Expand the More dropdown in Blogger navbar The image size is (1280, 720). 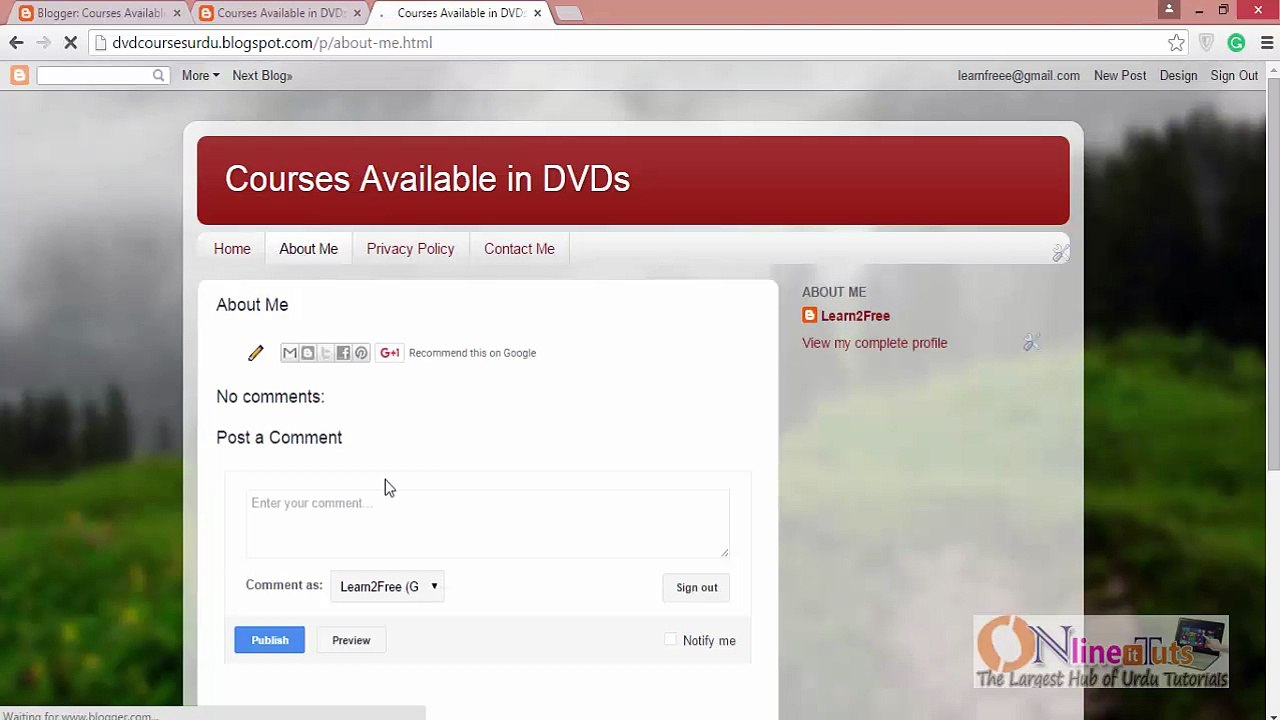pos(200,75)
